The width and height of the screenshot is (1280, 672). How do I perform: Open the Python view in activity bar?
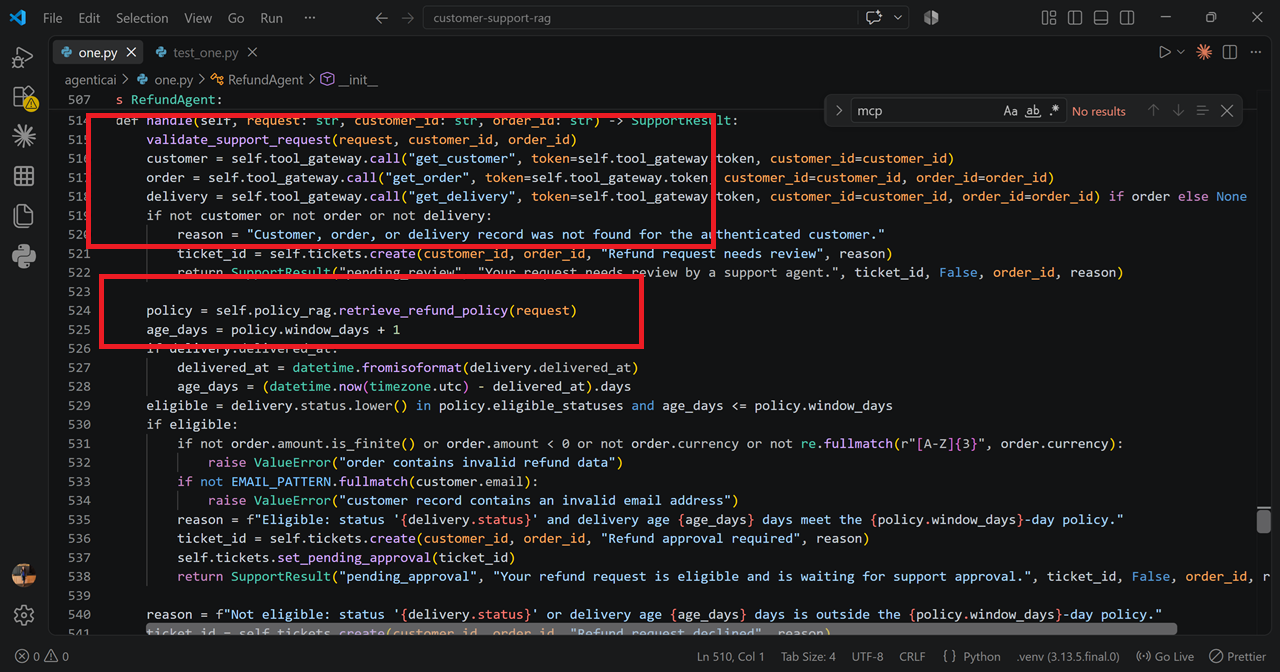click(x=24, y=256)
